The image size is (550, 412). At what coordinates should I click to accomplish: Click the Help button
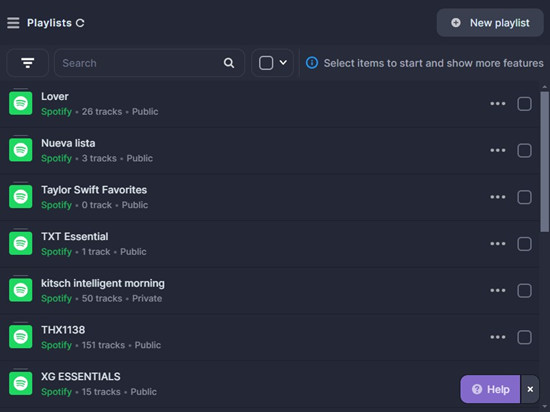490,389
